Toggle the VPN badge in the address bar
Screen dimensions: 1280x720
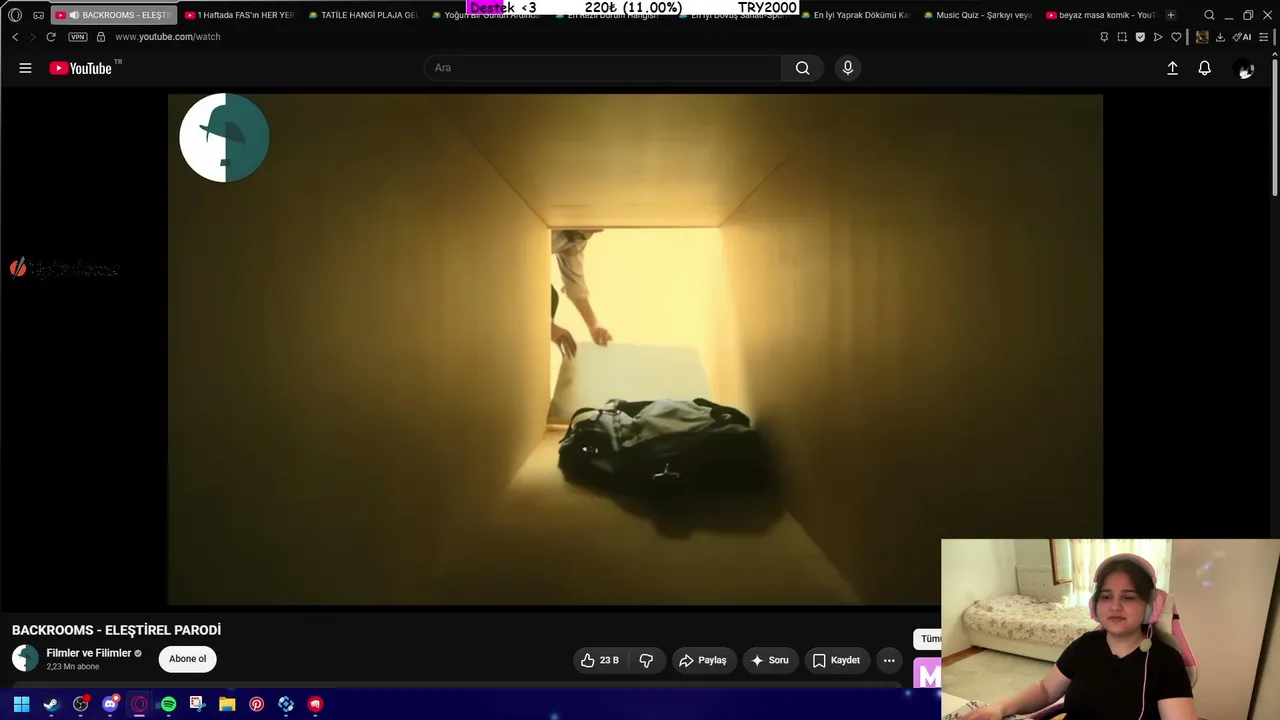tap(78, 37)
